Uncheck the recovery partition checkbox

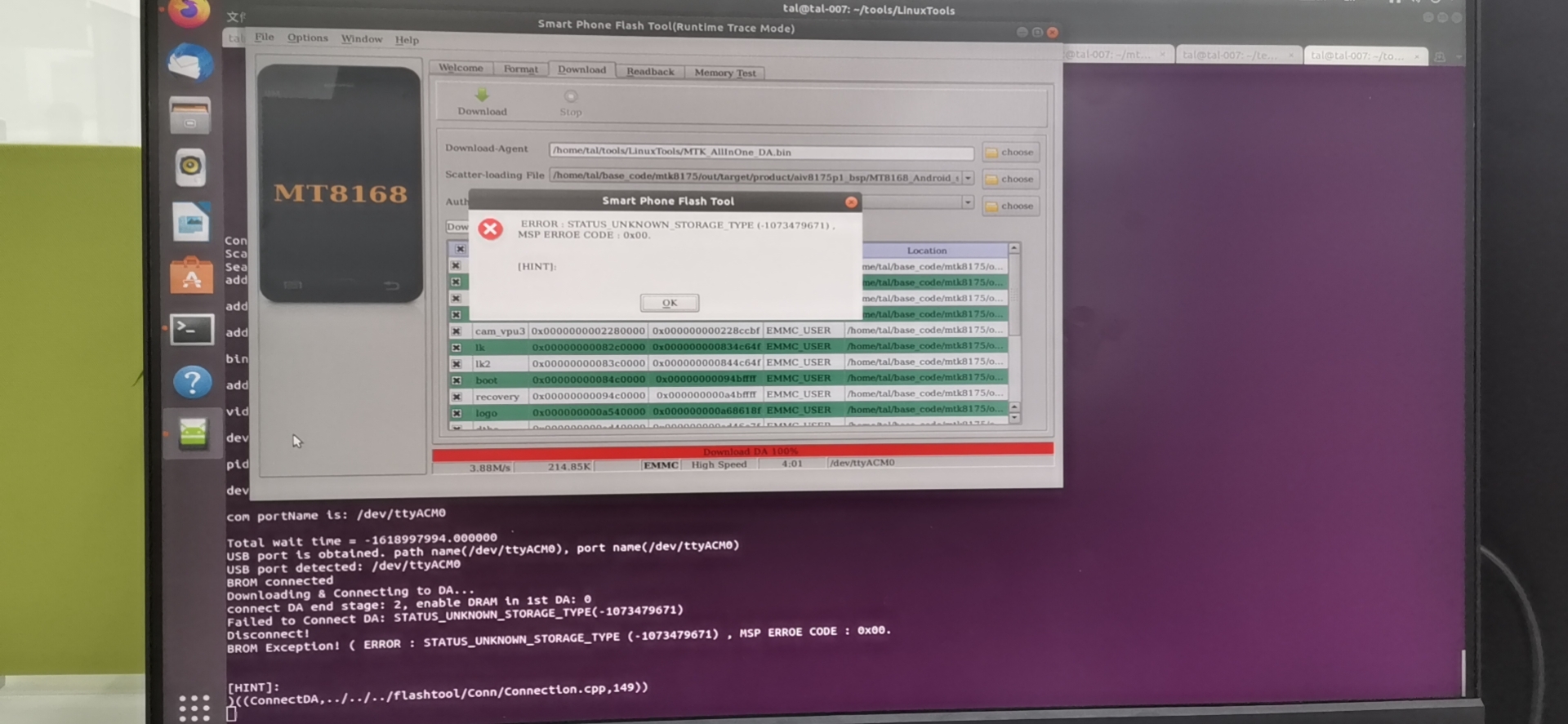457,397
